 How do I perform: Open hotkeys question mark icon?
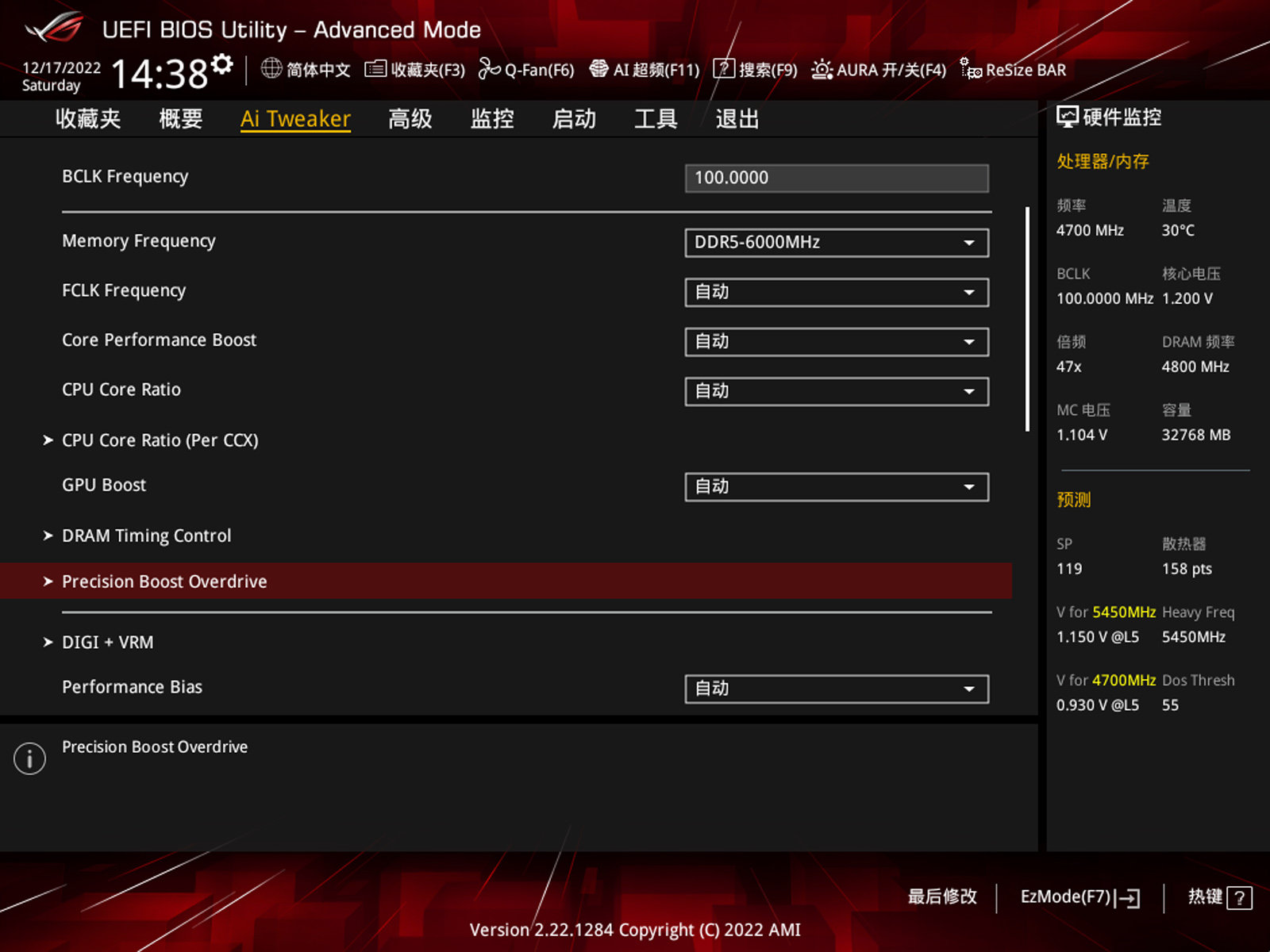(x=1239, y=898)
